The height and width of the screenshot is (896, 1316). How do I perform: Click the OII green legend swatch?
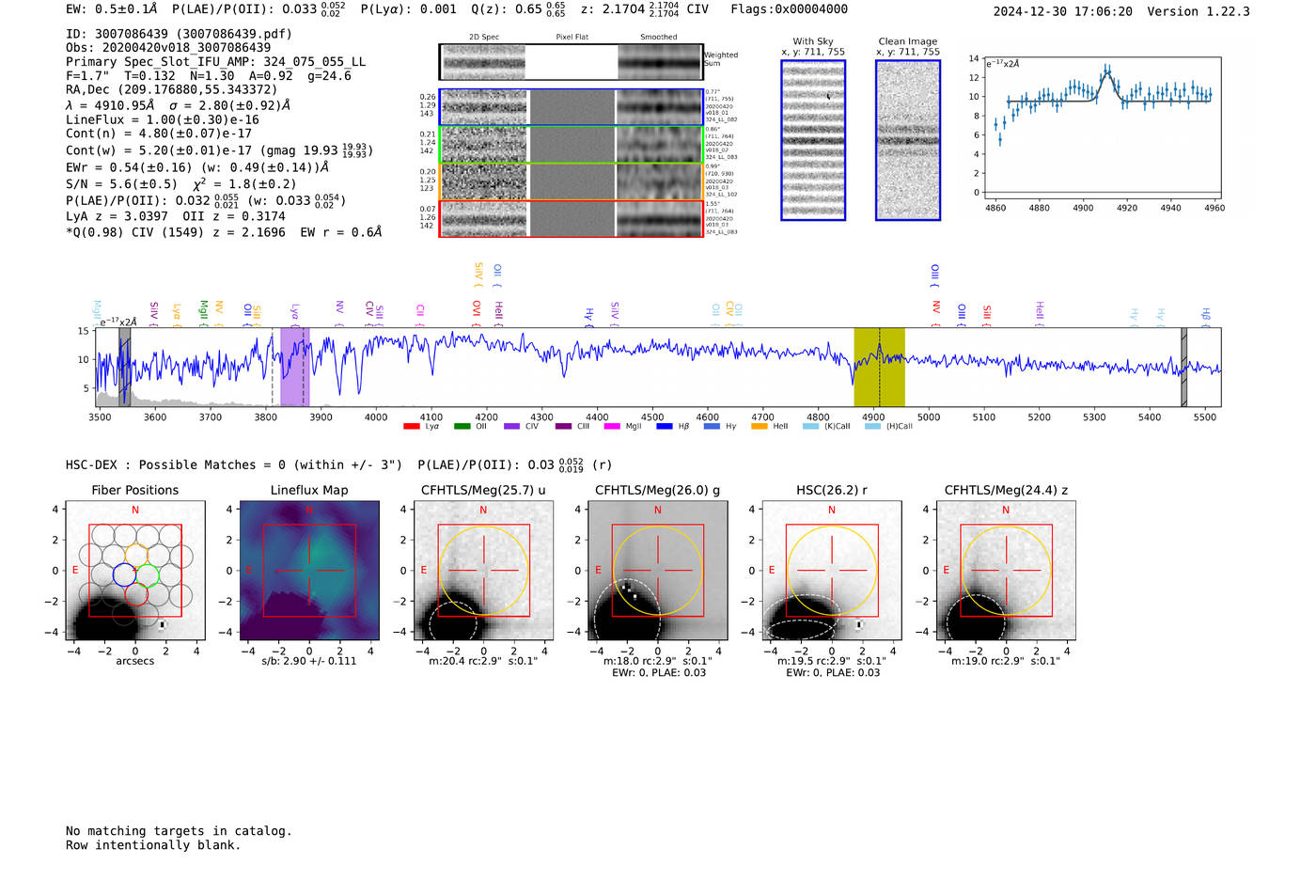click(x=462, y=427)
